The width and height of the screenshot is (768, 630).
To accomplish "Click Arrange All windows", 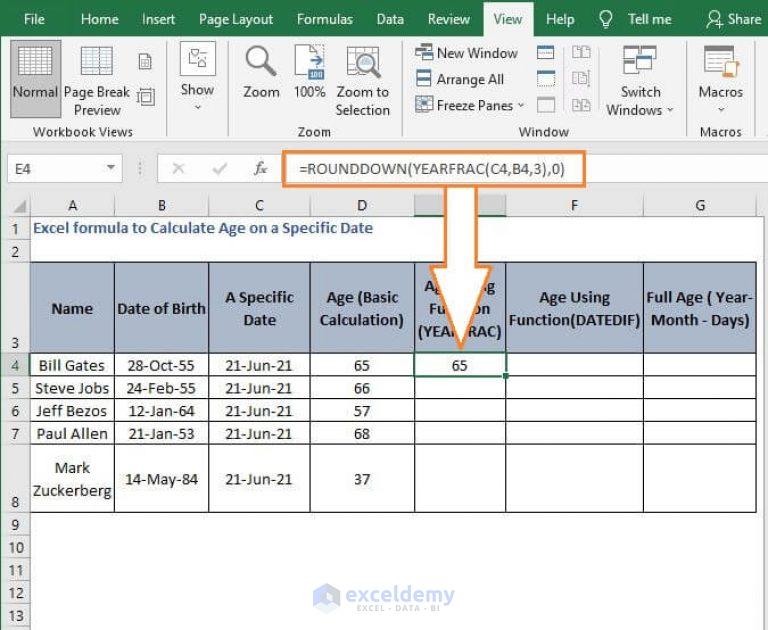I will (459, 79).
